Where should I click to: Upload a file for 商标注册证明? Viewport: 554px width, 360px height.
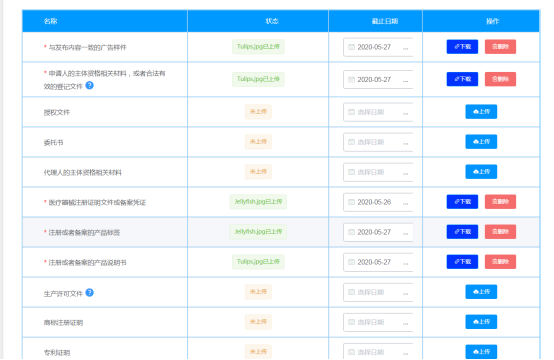click(481, 322)
